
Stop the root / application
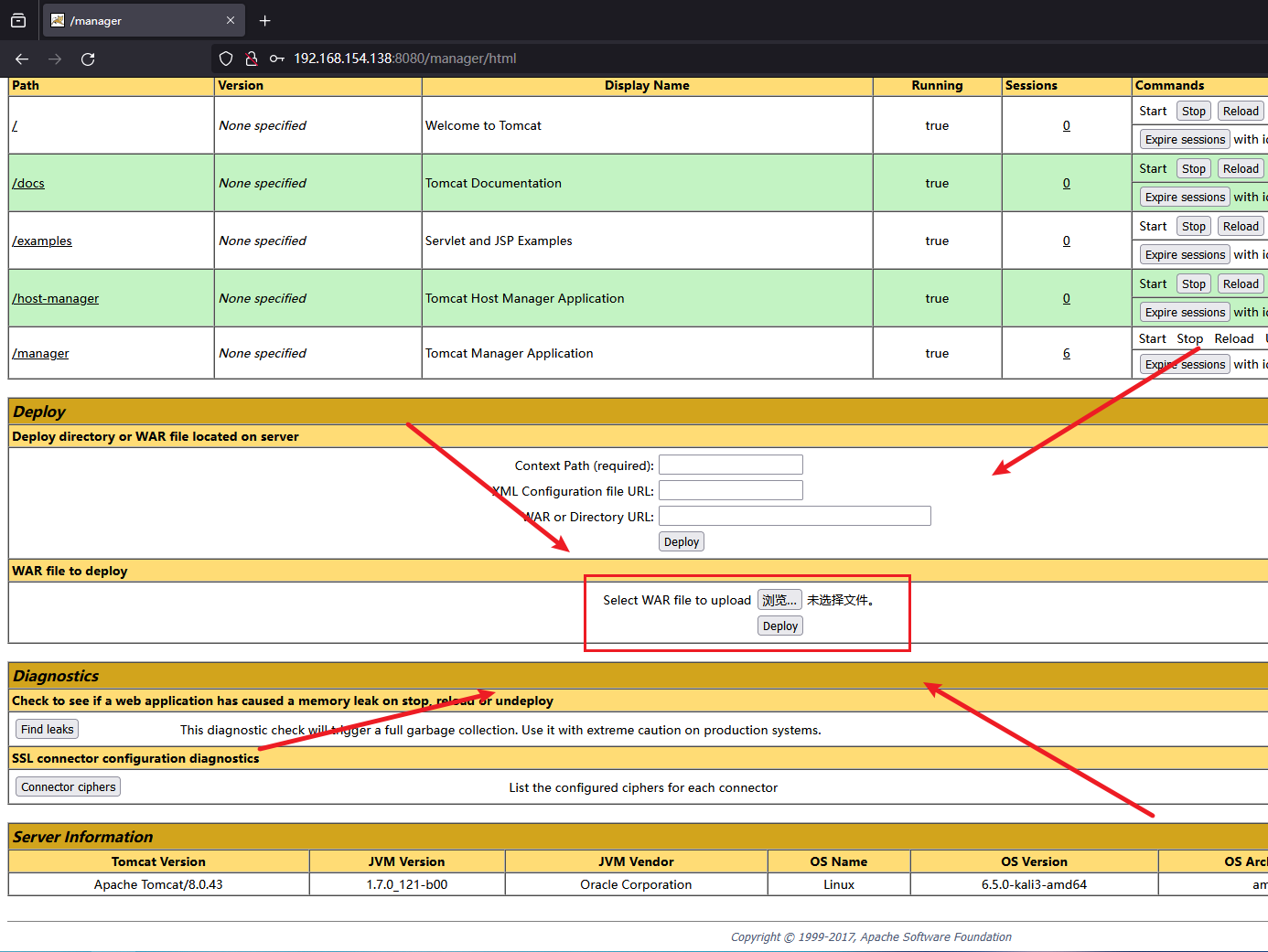tap(1194, 111)
